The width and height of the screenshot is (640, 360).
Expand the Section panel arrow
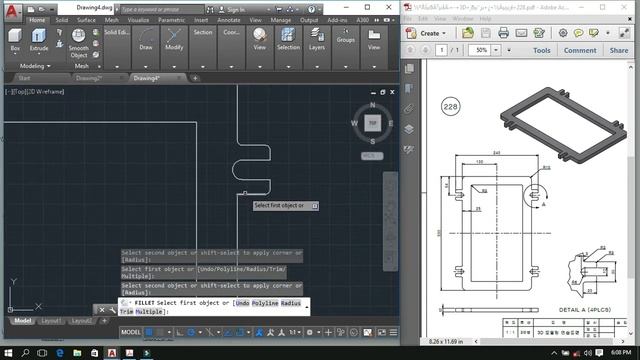203,67
